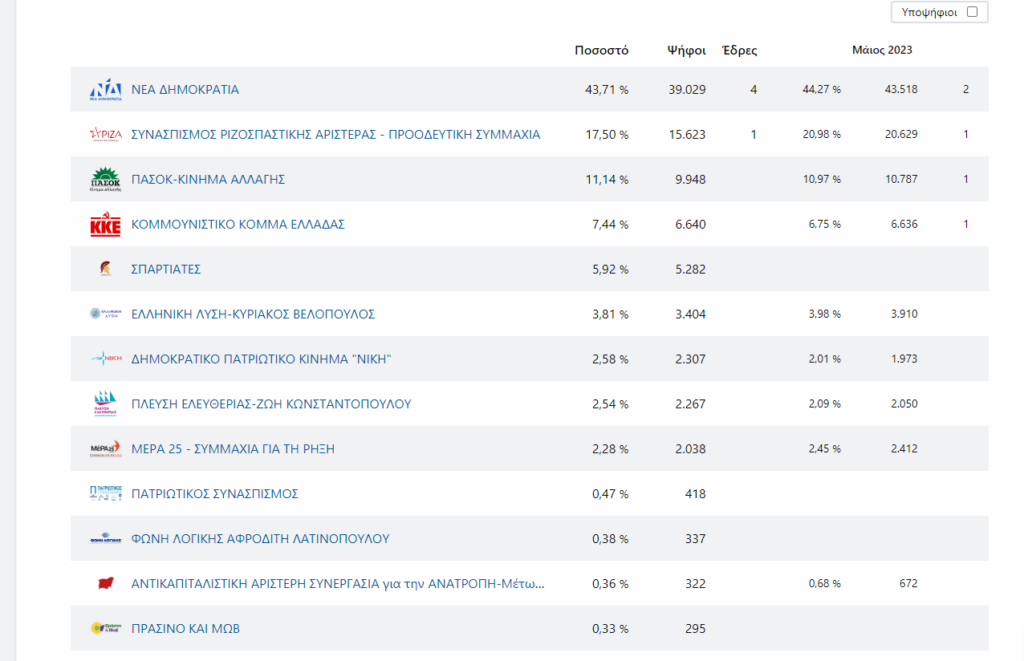This screenshot has width=1024, height=661.
Task: Open the ΠΡΑΣΙΝΟ ΚΑΙ ΜΩΒ link
Action: coord(185,628)
